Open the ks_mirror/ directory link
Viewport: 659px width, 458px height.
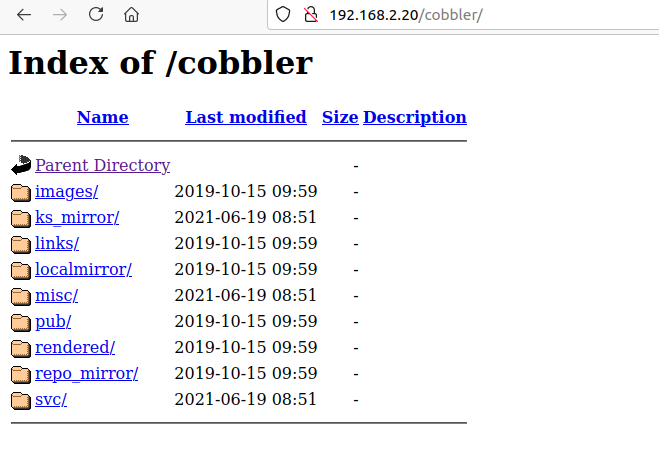pyautogui.click(x=77, y=218)
